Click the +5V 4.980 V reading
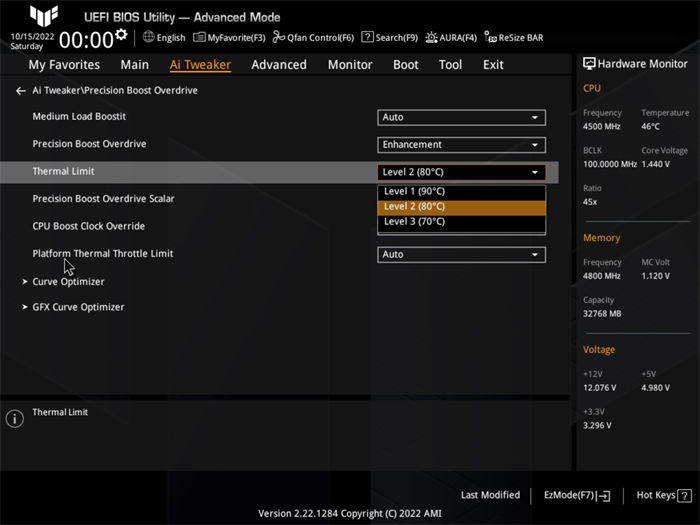This screenshot has width=700, height=525. (655, 388)
